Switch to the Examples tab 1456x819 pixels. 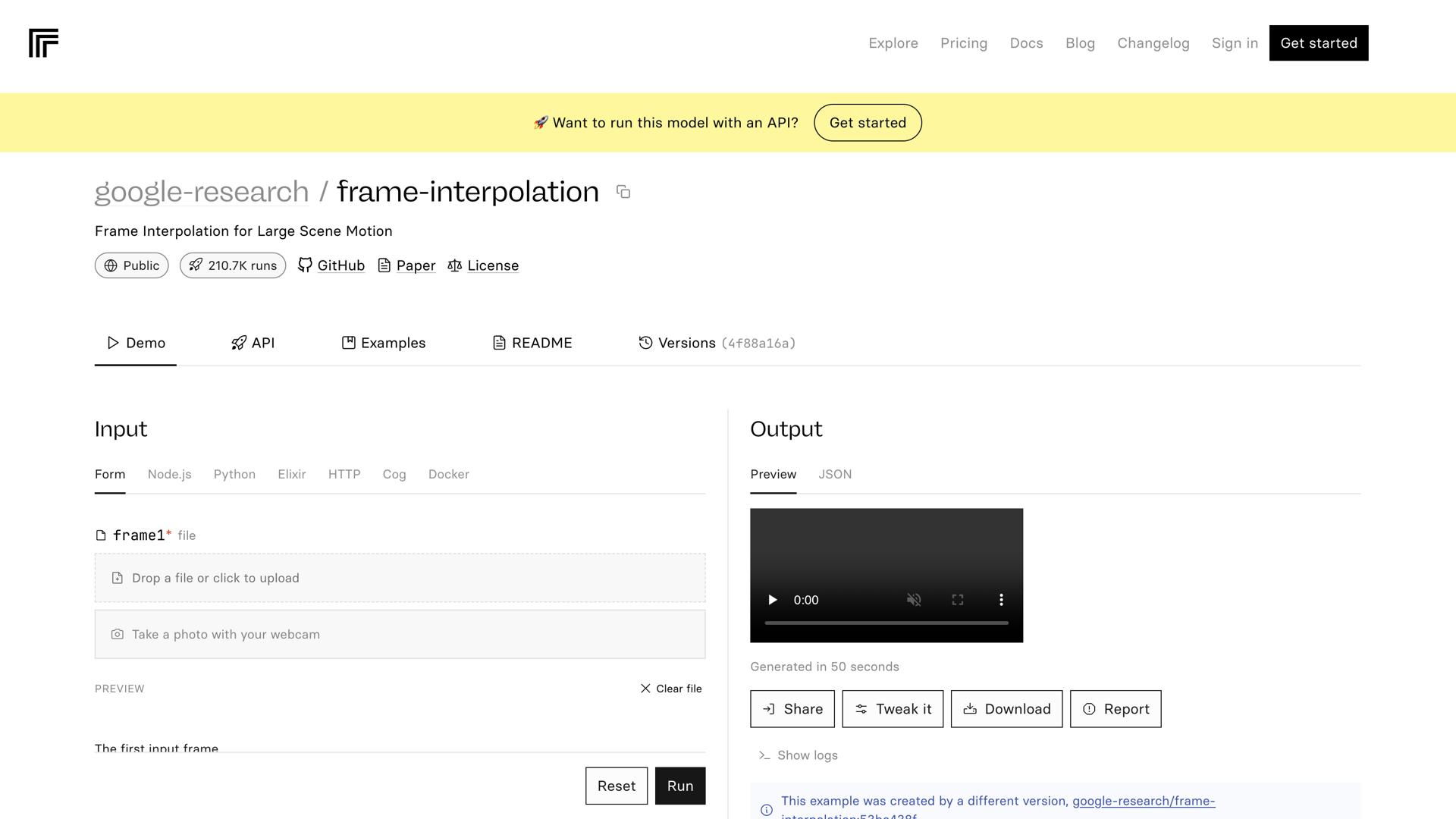pos(384,343)
